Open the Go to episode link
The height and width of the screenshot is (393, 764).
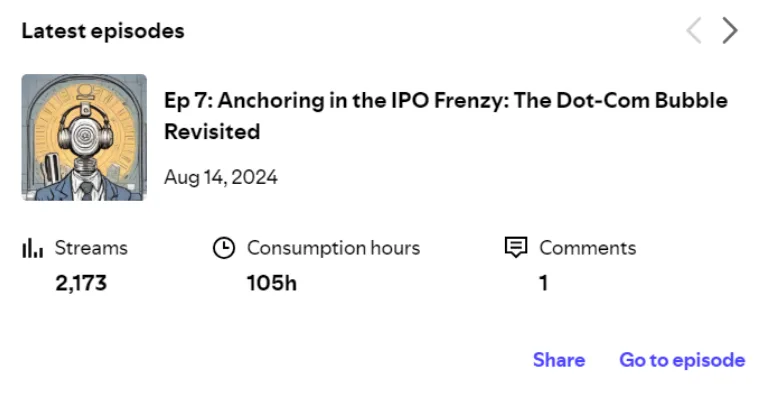click(682, 360)
